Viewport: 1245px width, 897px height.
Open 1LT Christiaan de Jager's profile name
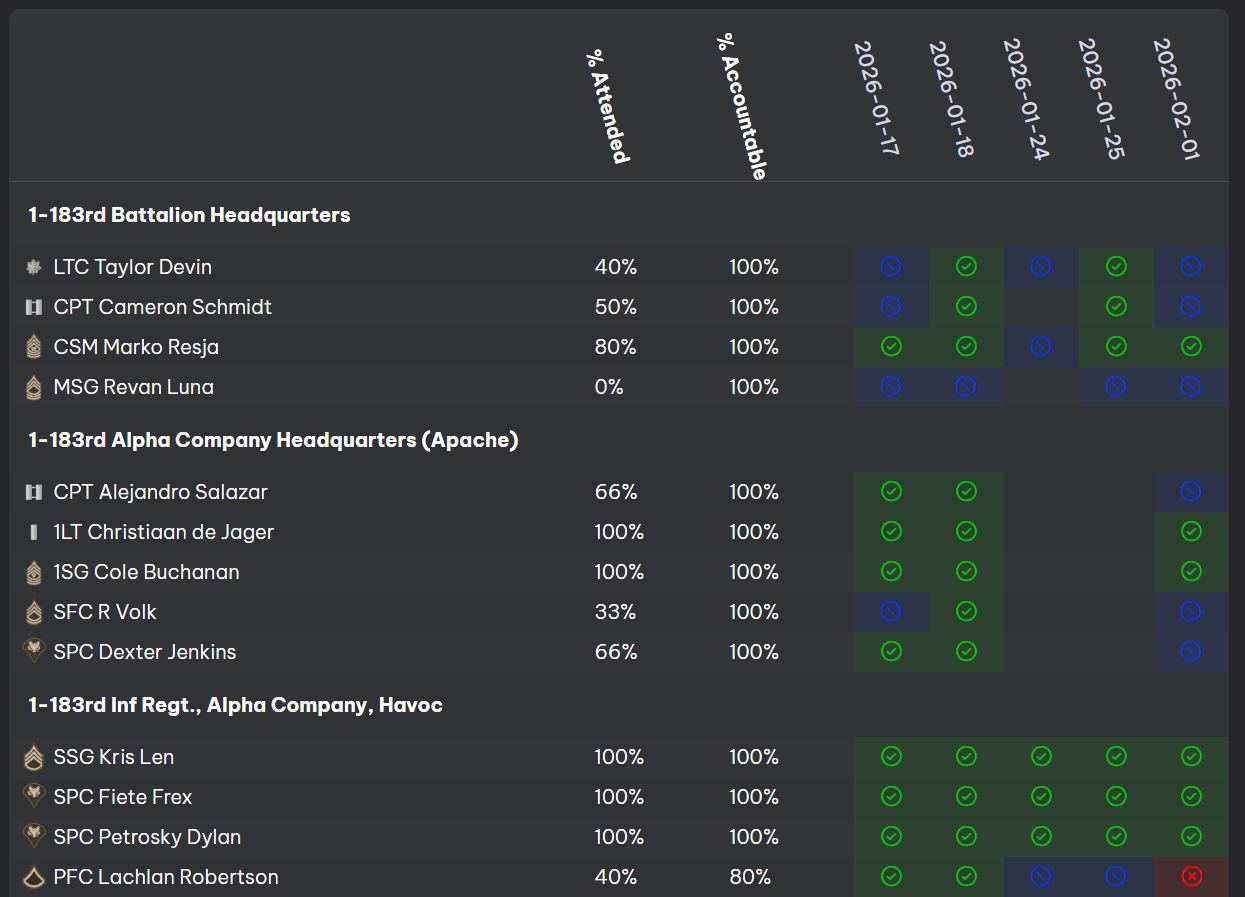click(x=163, y=532)
